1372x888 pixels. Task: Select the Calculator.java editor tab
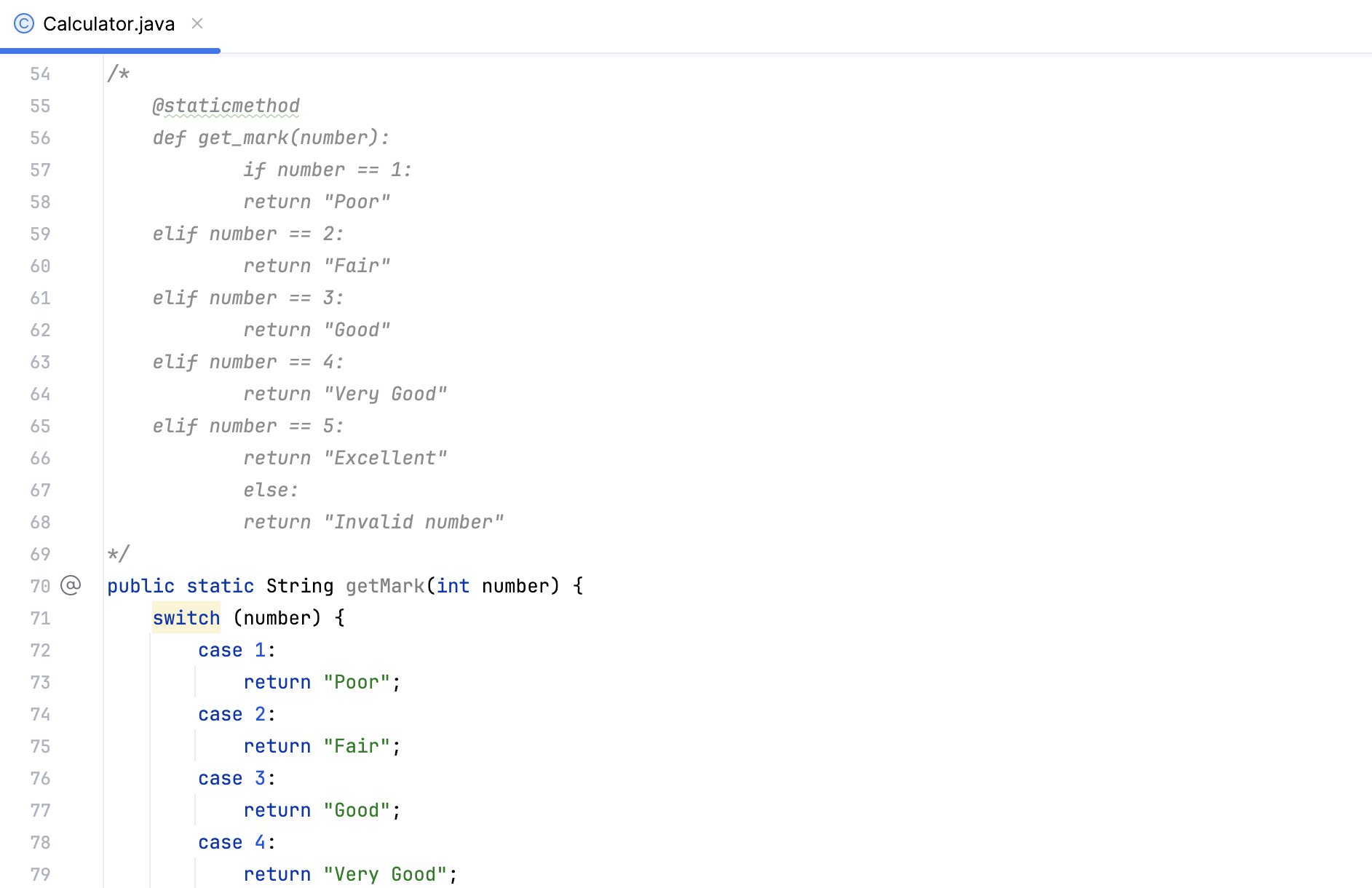(x=109, y=23)
